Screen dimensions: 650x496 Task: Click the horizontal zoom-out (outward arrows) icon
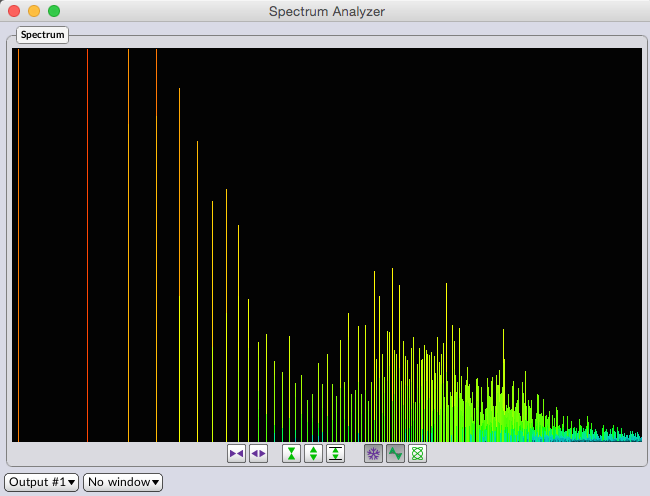point(258,454)
